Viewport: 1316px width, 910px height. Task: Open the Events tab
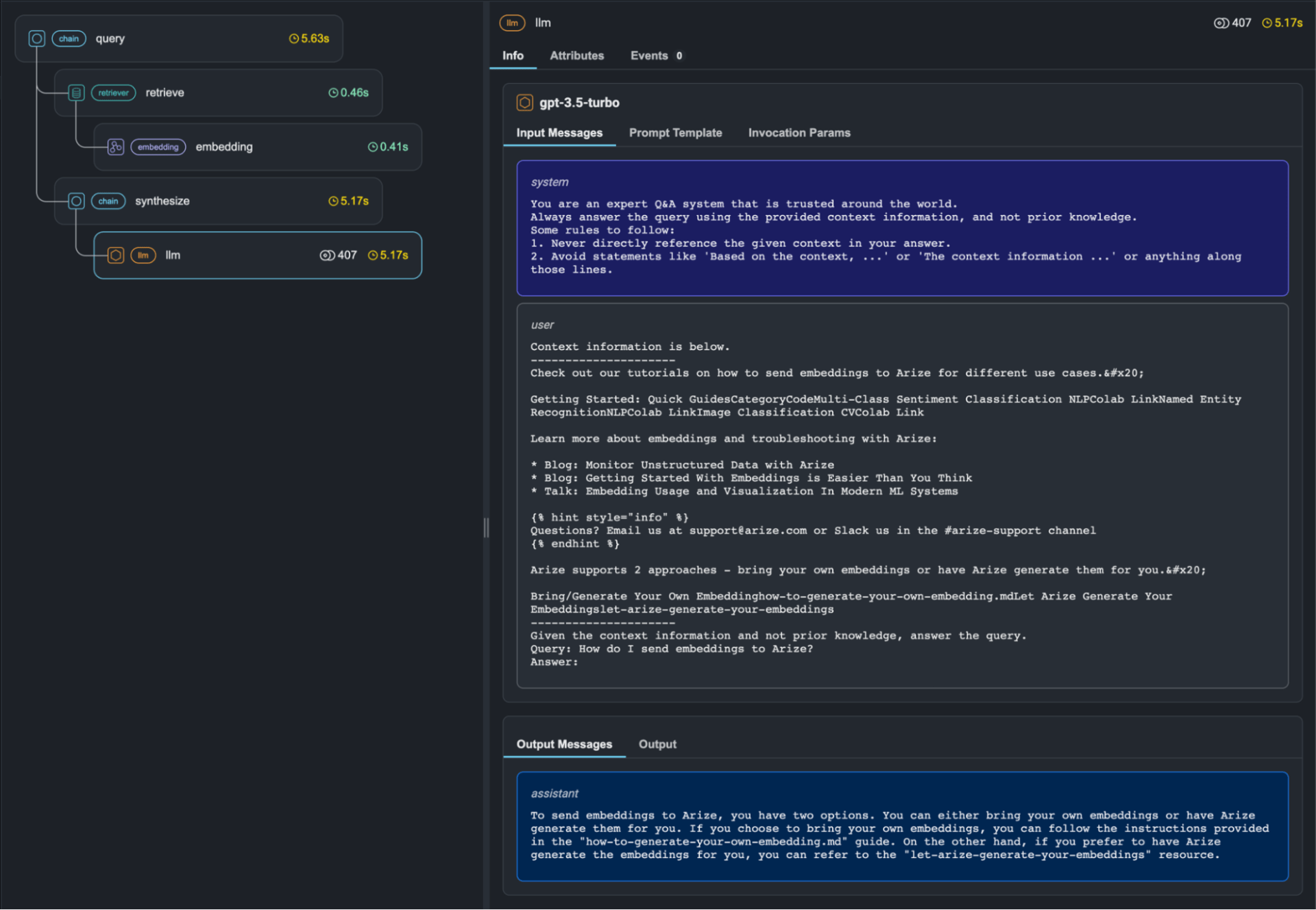click(x=649, y=56)
